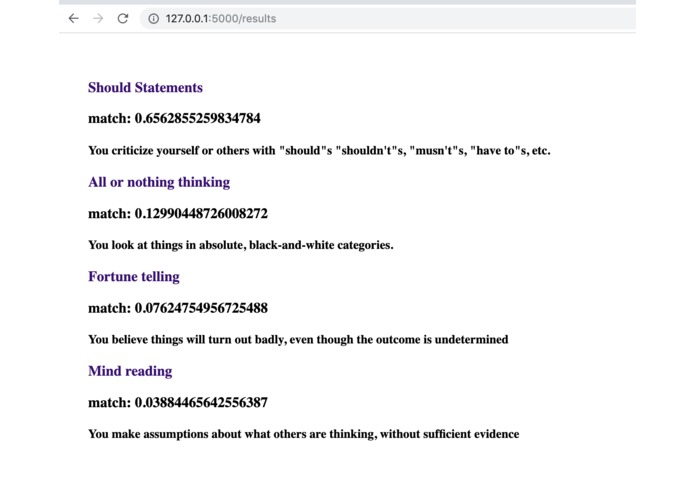Click the assumptions about others thinking description
The height and width of the screenshot is (494, 695).
pos(304,434)
